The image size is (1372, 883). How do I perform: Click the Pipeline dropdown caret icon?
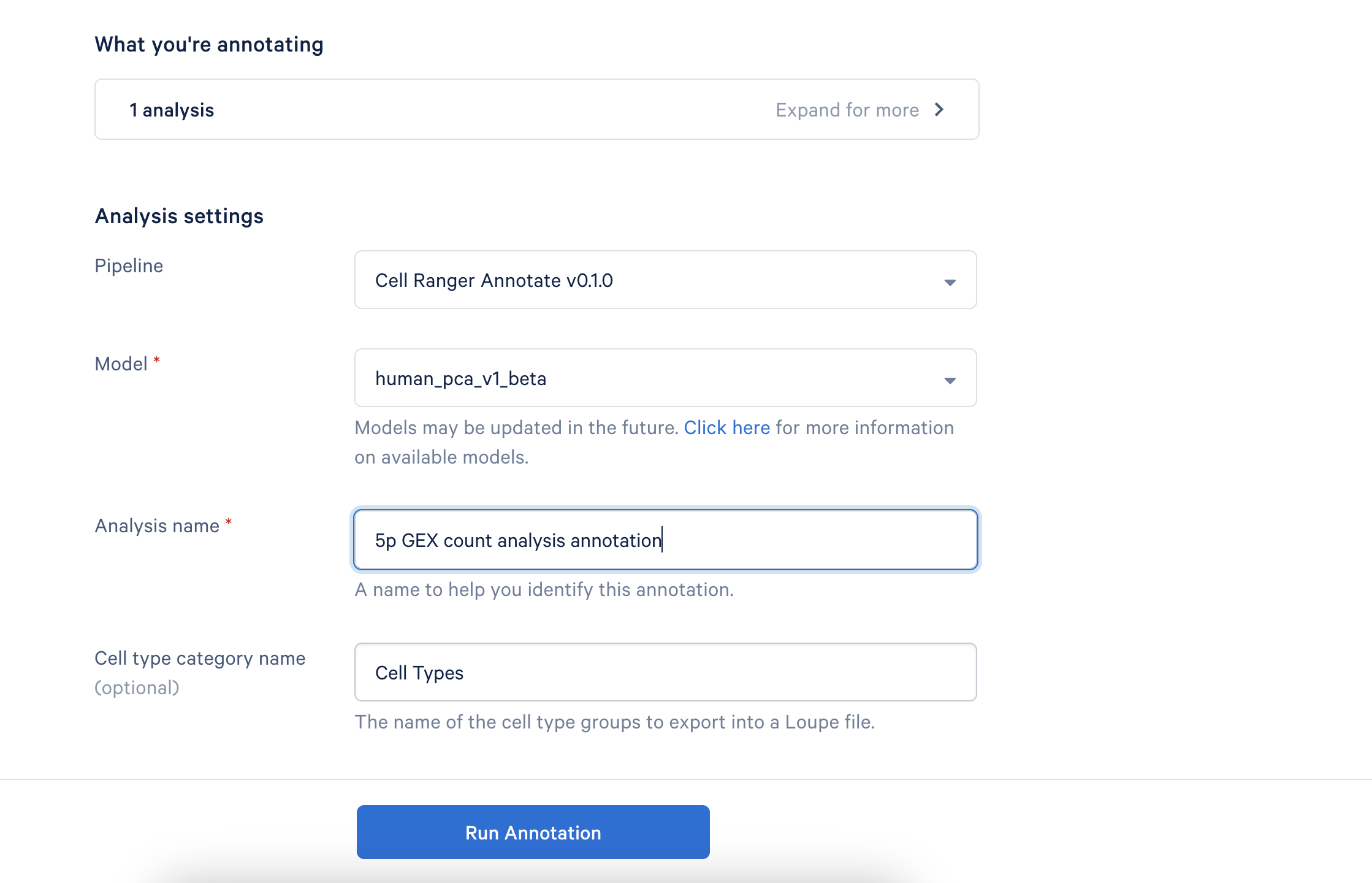coord(949,282)
